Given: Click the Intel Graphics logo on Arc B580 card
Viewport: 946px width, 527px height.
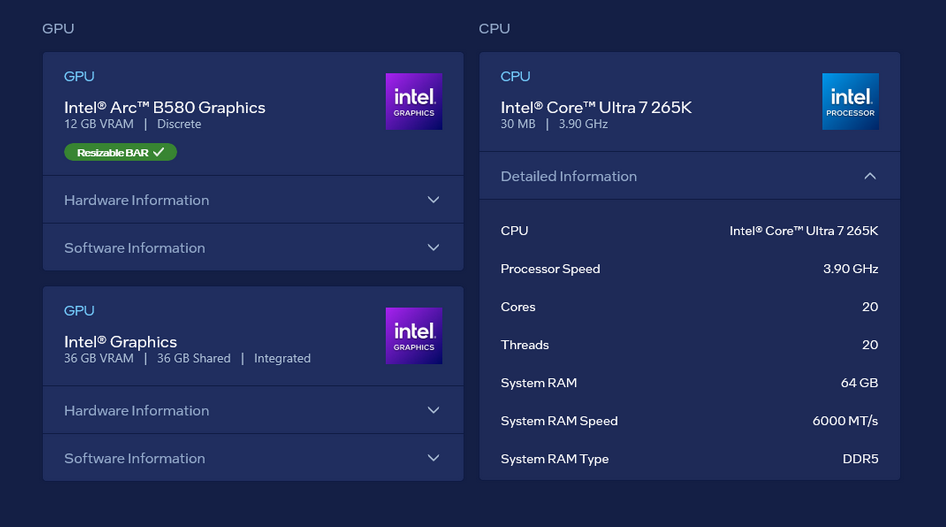Looking at the screenshot, I should pos(414,101).
